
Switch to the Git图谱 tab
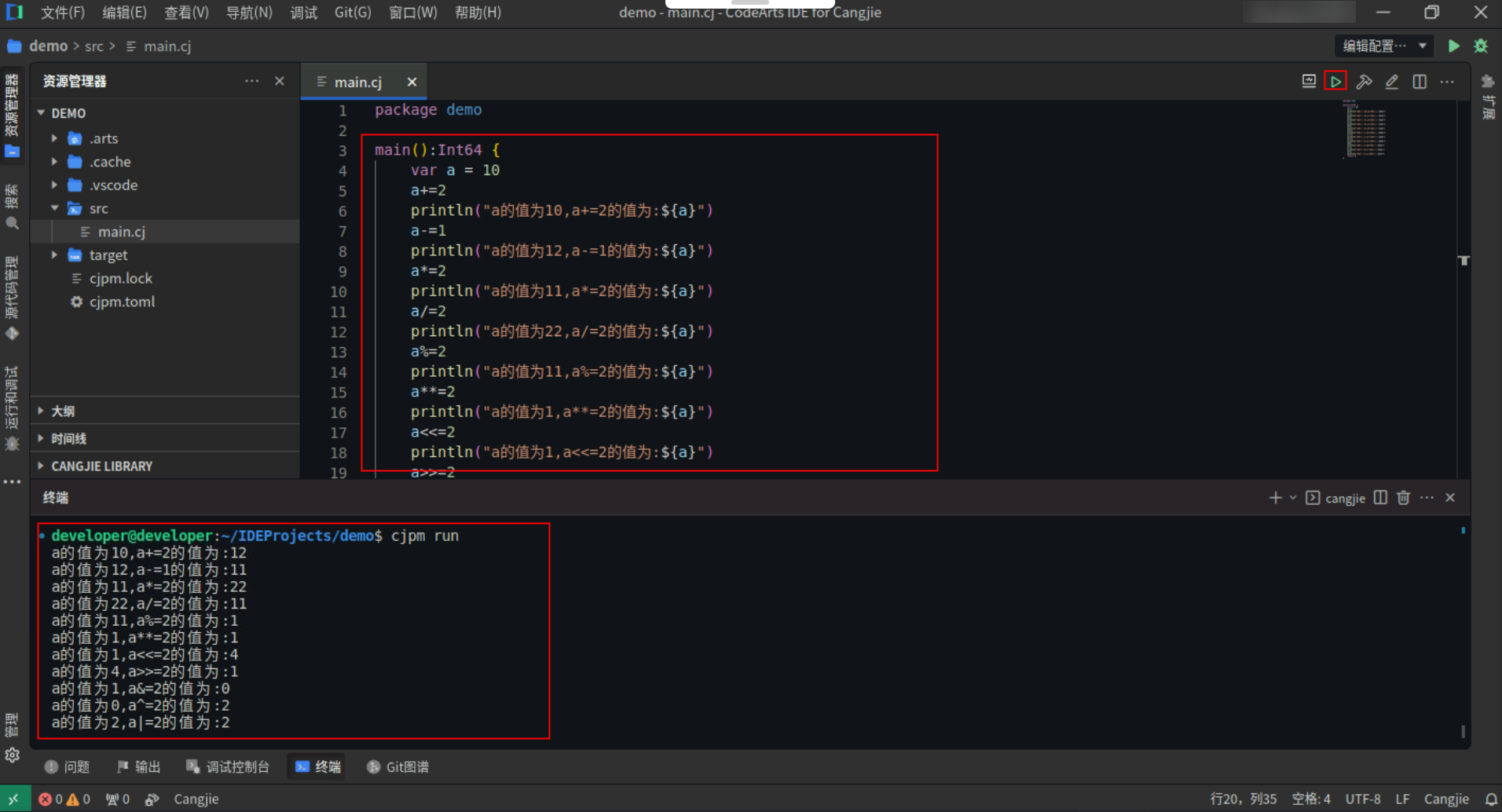pyautogui.click(x=397, y=767)
